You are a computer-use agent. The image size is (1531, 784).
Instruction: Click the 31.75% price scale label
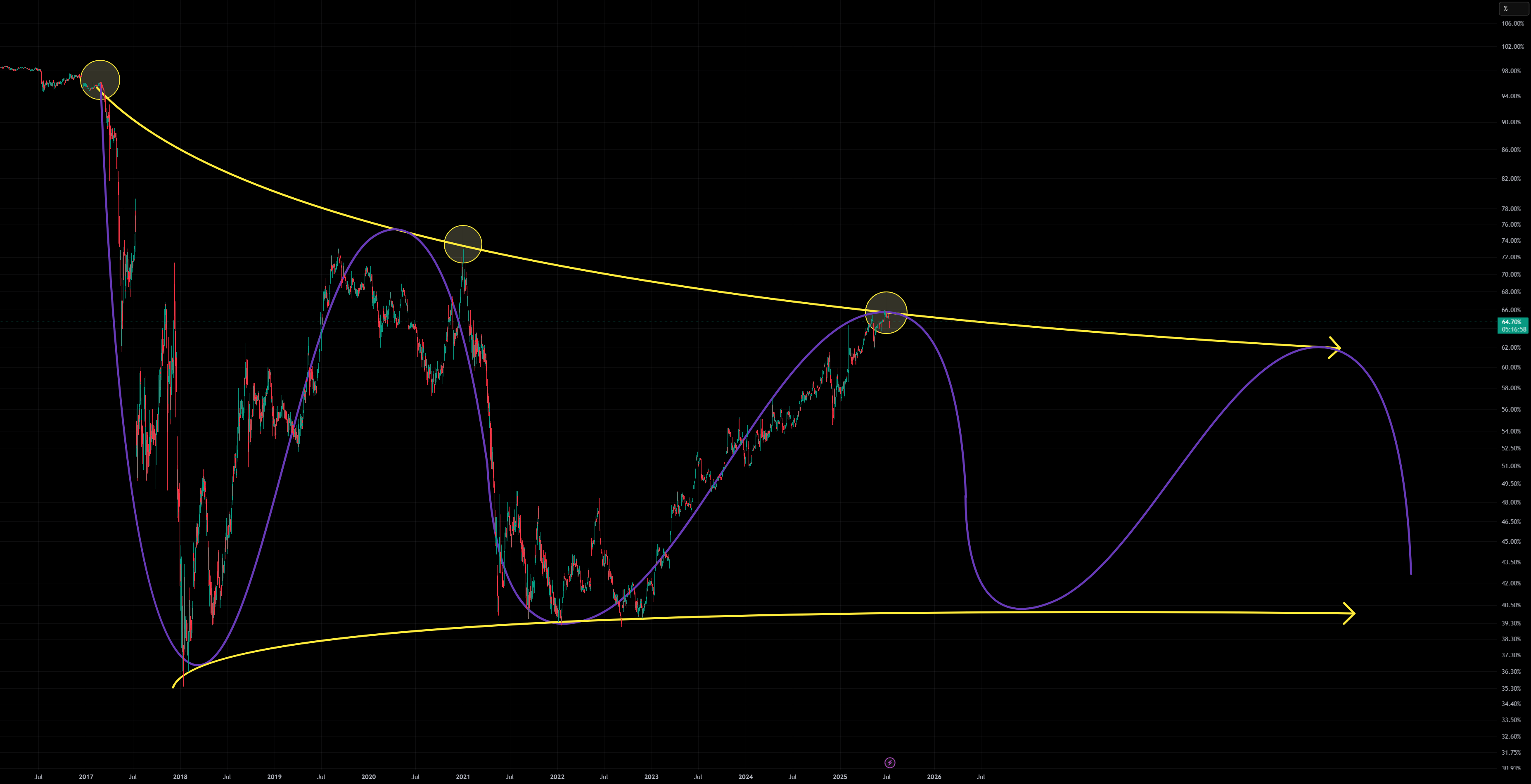1511,753
